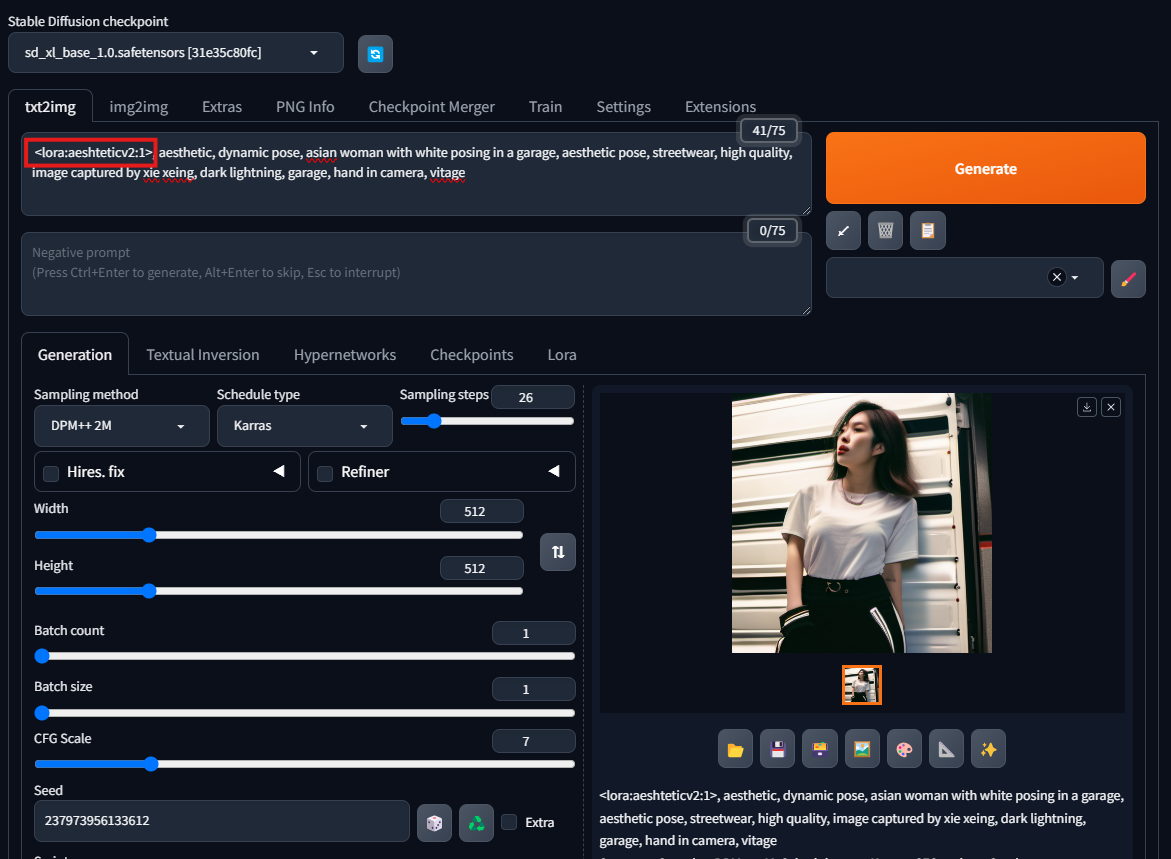Upscale image using sparkle icon
Image resolution: width=1171 pixels, height=859 pixels.
989,749
